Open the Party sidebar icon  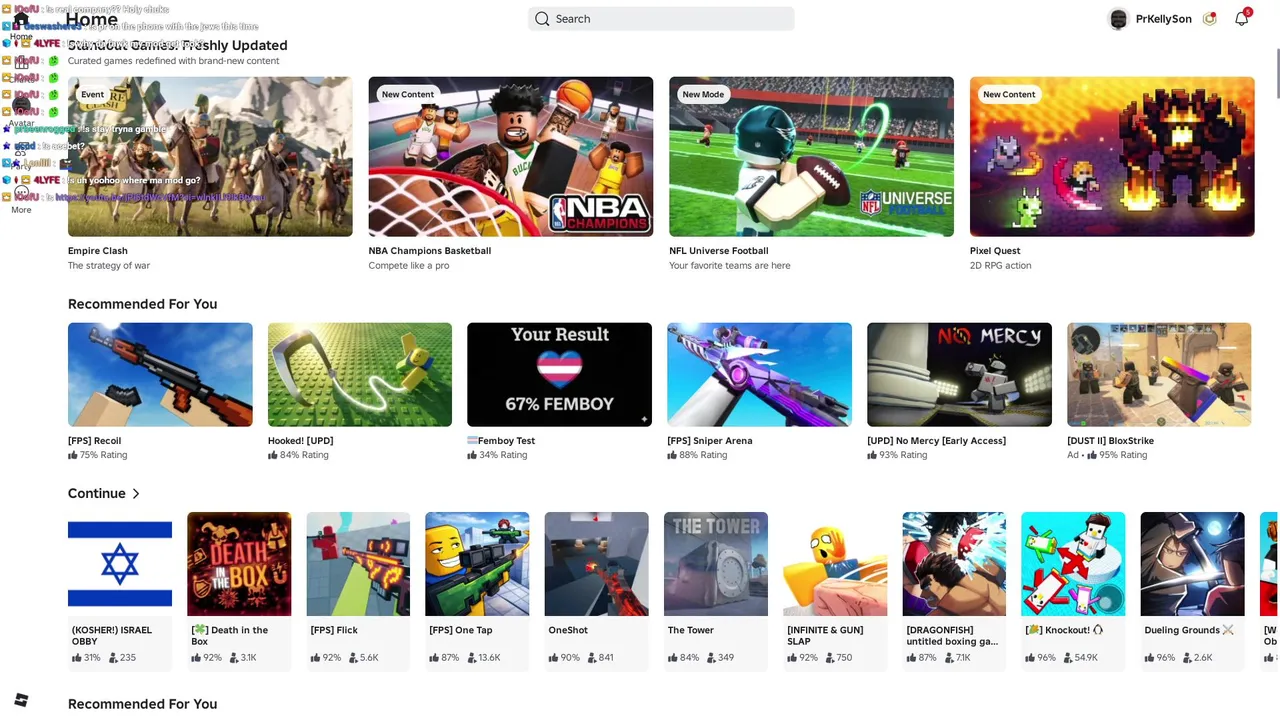coord(21,155)
